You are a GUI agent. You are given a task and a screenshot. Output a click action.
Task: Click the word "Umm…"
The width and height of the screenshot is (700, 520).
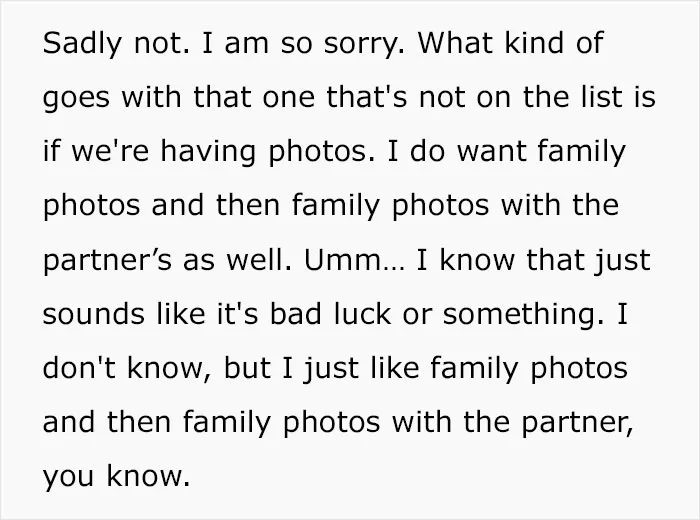[354, 260]
